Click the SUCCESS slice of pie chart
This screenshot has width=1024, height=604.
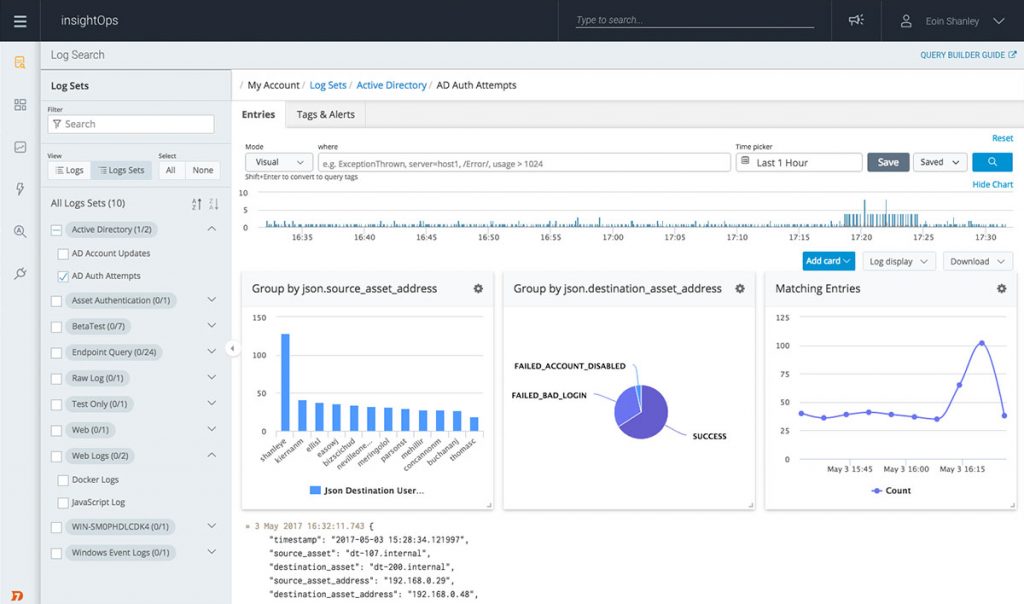tap(648, 419)
